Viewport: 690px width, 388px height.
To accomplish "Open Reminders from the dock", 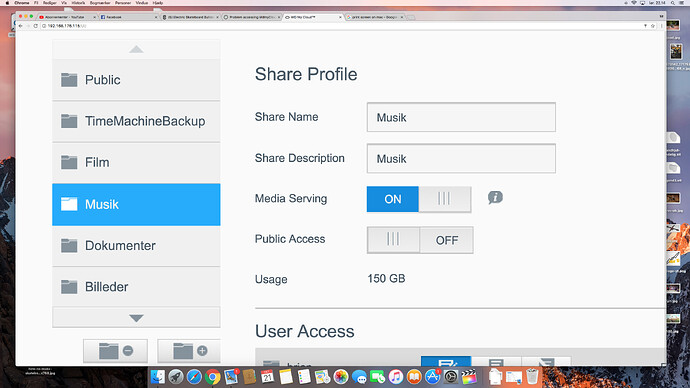I will (x=304, y=377).
